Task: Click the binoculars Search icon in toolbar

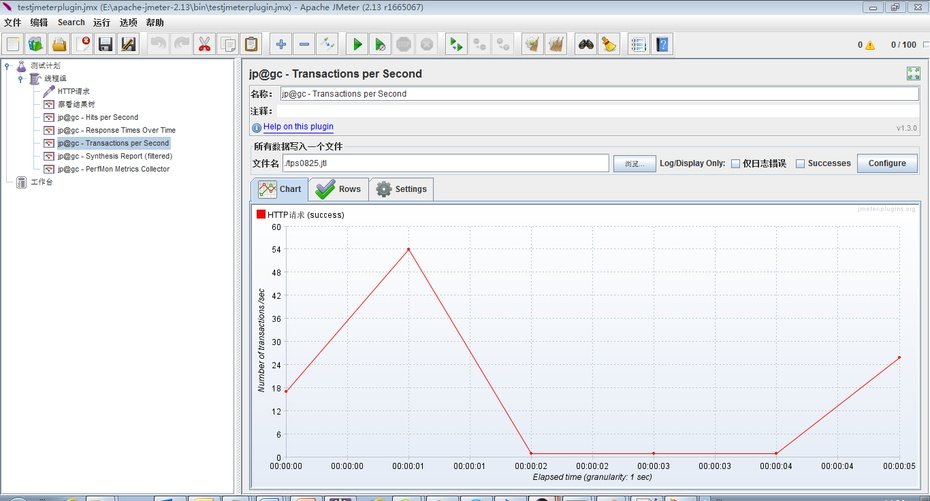Action: pos(585,44)
